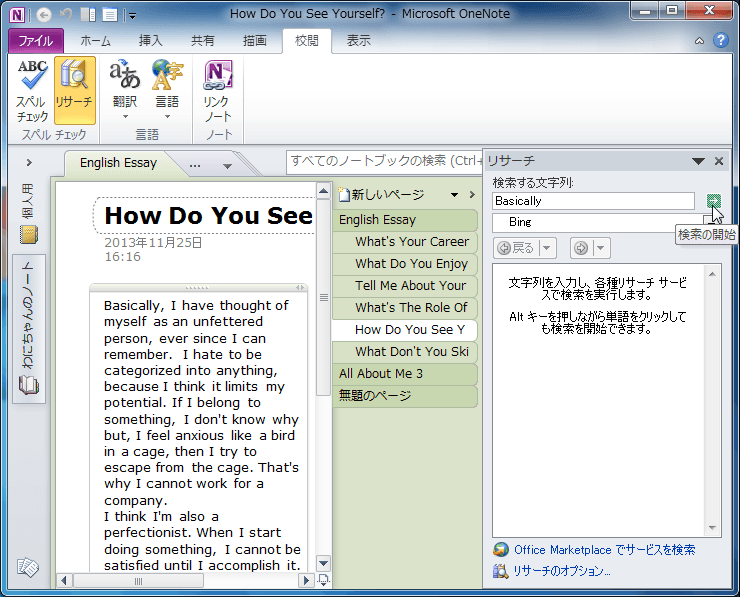Click the Full Page View icon
The height and width of the screenshot is (597, 740).
[109, 15]
